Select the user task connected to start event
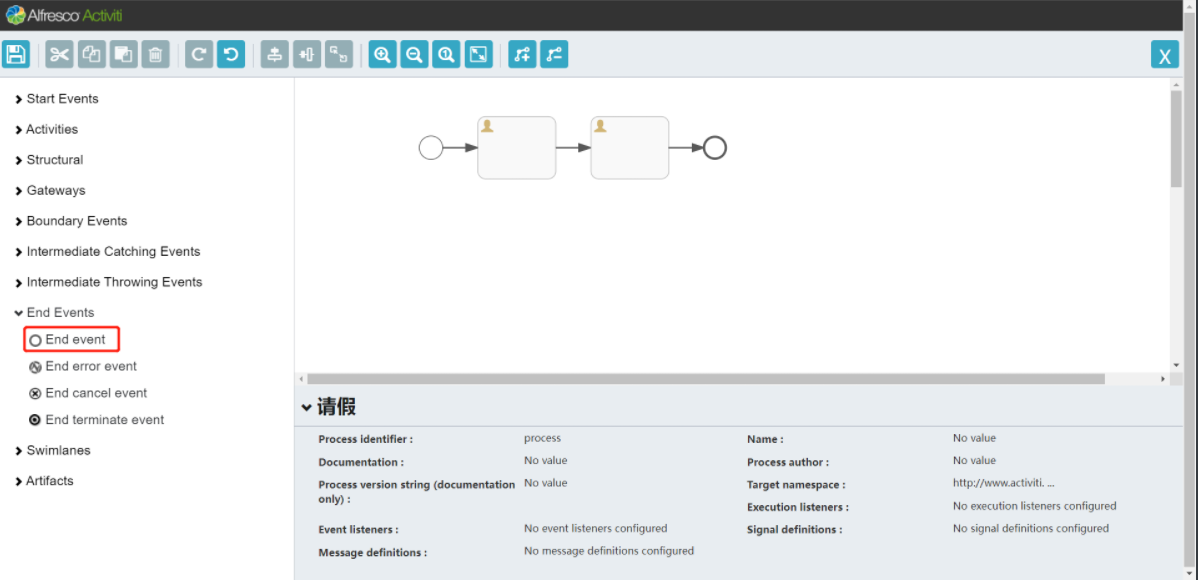The width and height of the screenshot is (1198, 580). click(x=516, y=147)
